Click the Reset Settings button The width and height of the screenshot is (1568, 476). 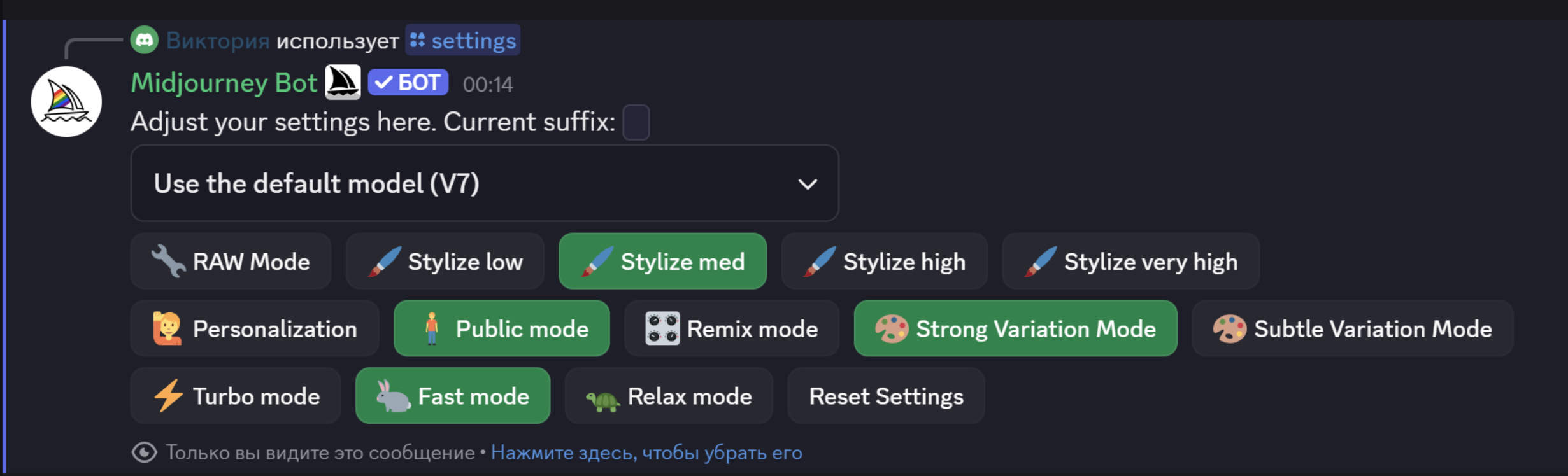click(886, 396)
